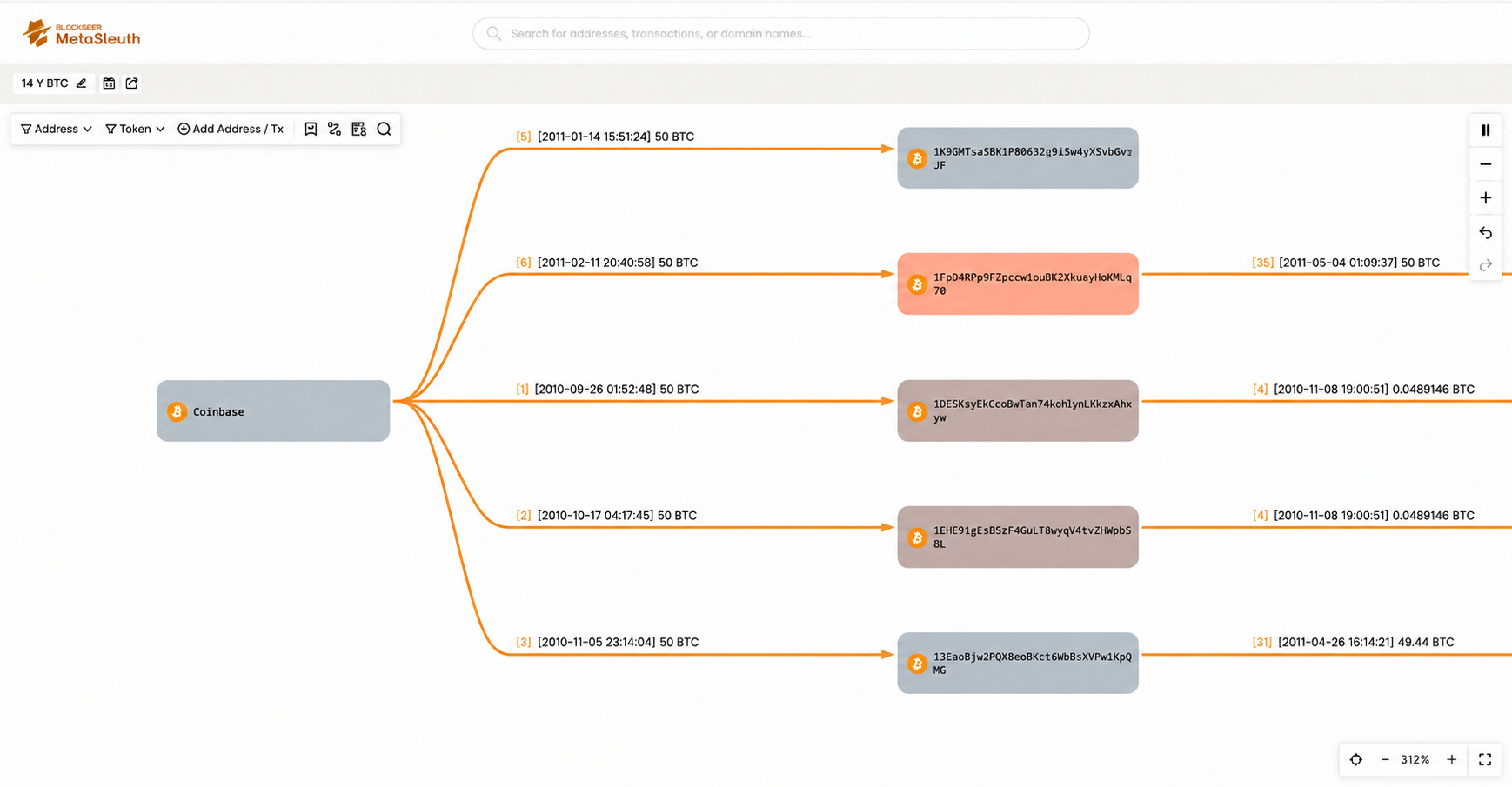This screenshot has width=1512, height=787.
Task: Click edge label [4] from the 1DESKsyE node
Action: pos(1363,390)
